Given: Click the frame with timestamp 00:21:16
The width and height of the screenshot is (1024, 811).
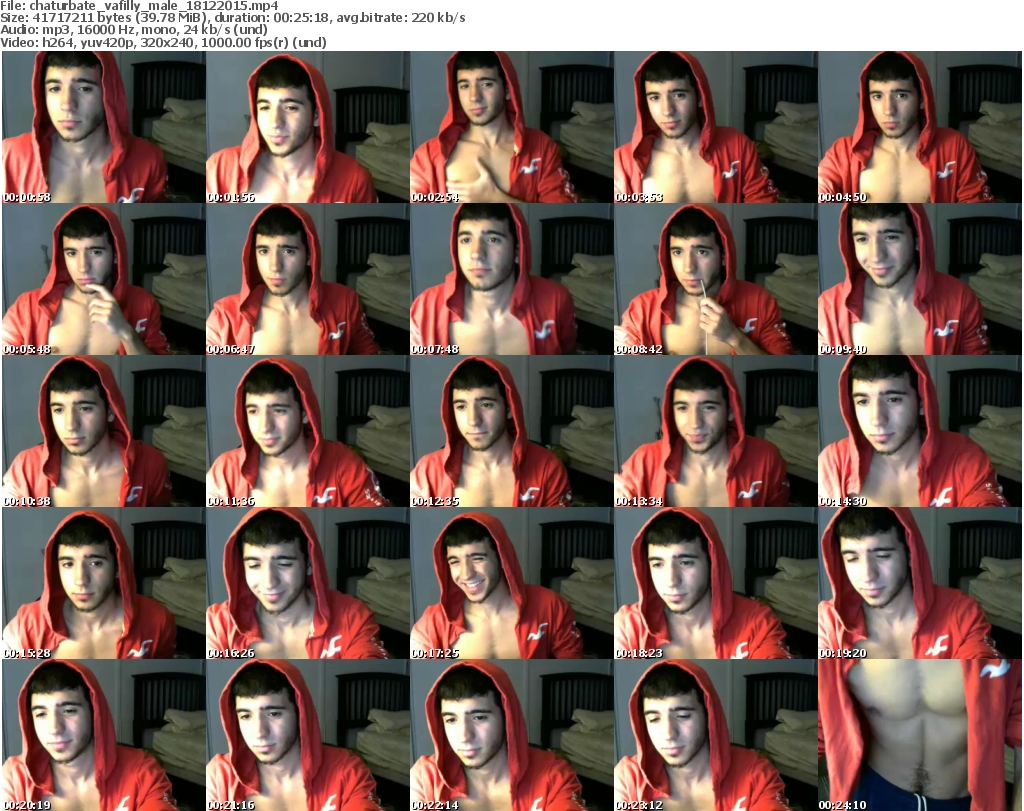Looking at the screenshot, I should (x=308, y=735).
